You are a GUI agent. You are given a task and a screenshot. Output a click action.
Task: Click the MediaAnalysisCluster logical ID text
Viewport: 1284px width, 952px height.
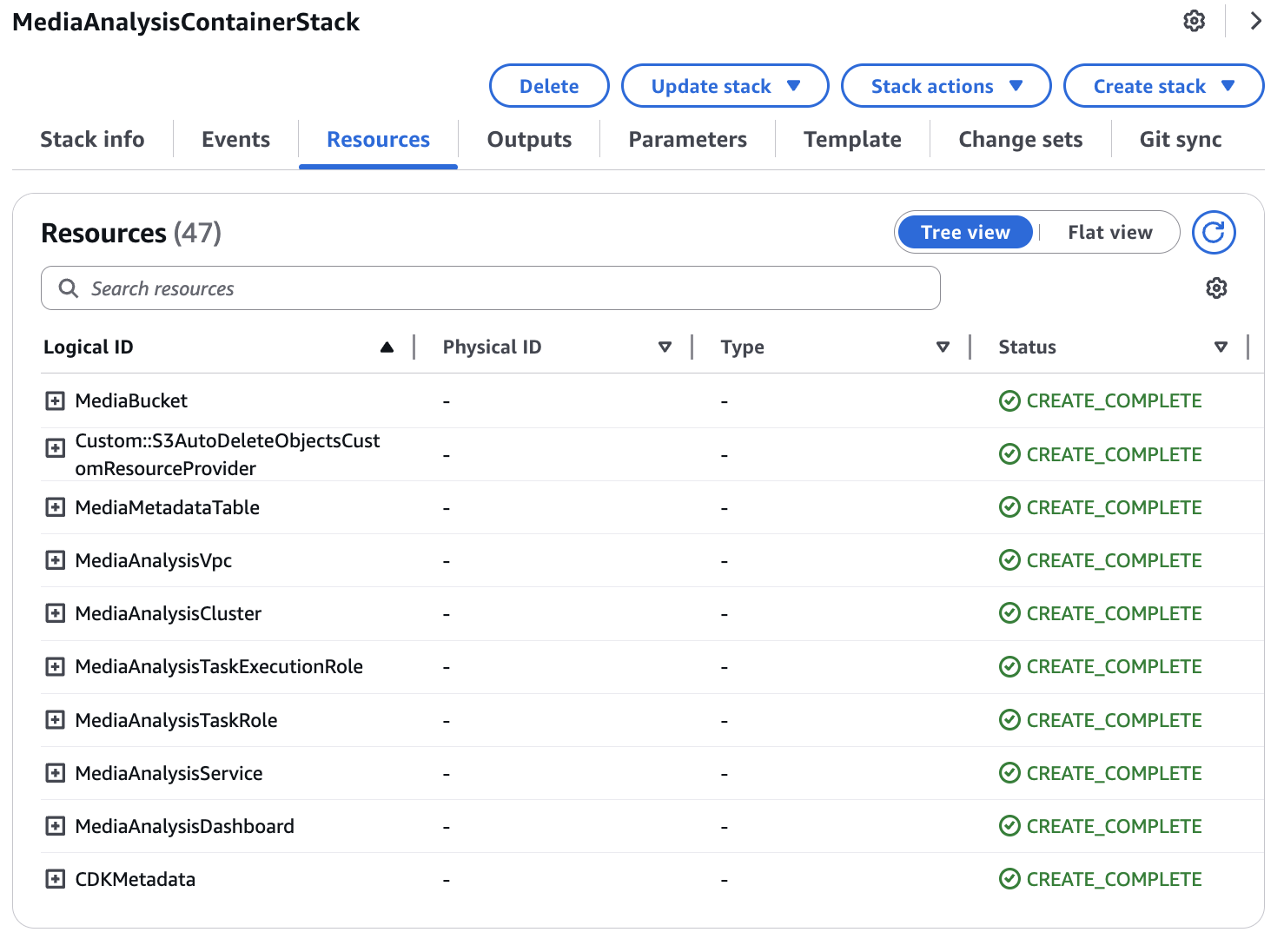point(169,613)
